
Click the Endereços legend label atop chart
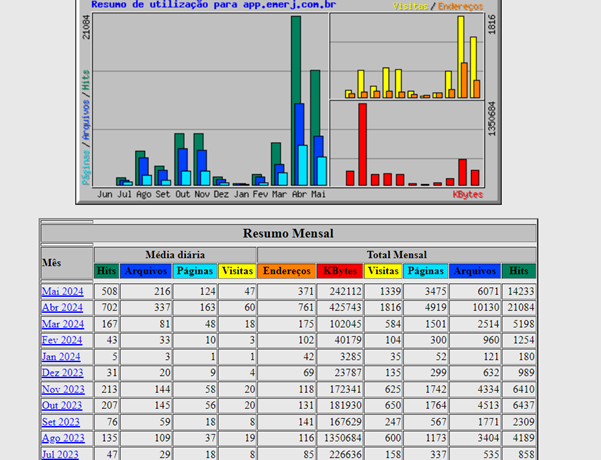[x=460, y=6]
